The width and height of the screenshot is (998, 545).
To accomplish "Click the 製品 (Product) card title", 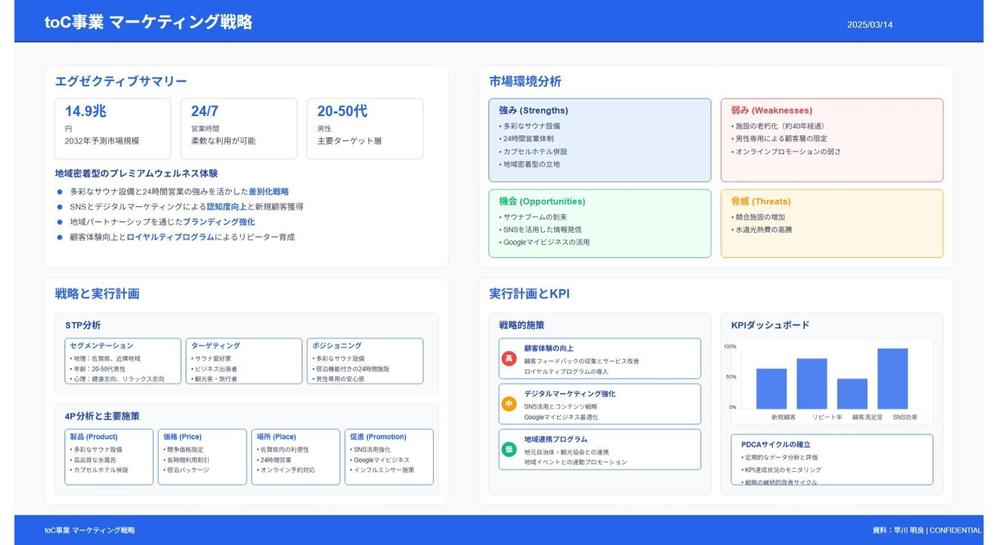I will coord(94,437).
